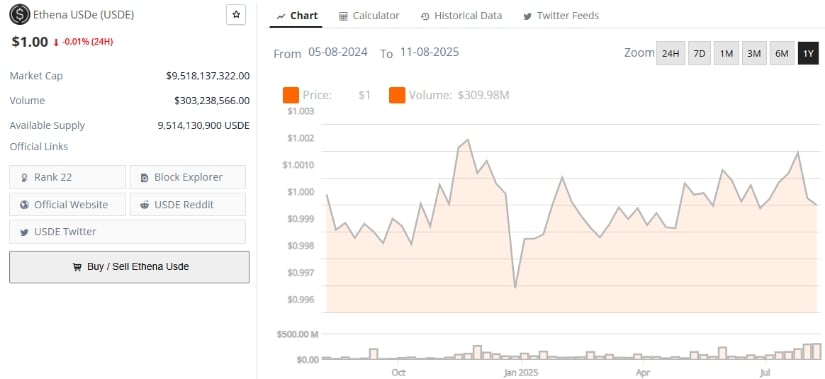Click the Official Links label
This screenshot has height=379, width=825.
39,146
